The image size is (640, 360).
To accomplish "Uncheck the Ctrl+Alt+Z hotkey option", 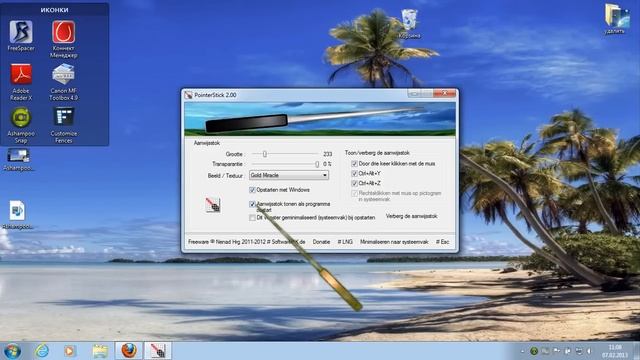I will (354, 183).
